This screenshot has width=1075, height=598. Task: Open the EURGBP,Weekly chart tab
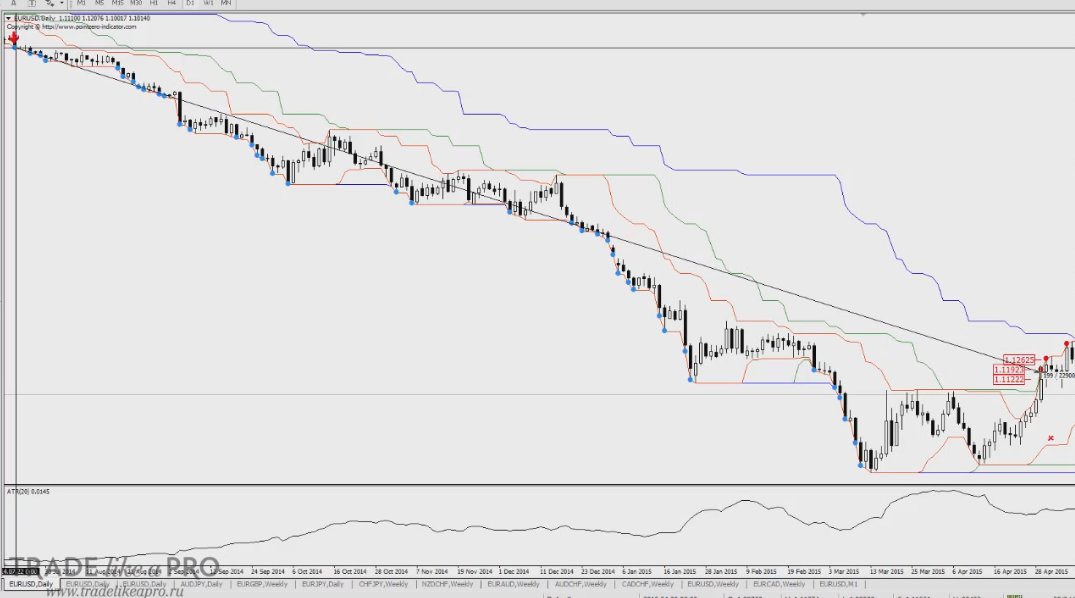(262, 584)
